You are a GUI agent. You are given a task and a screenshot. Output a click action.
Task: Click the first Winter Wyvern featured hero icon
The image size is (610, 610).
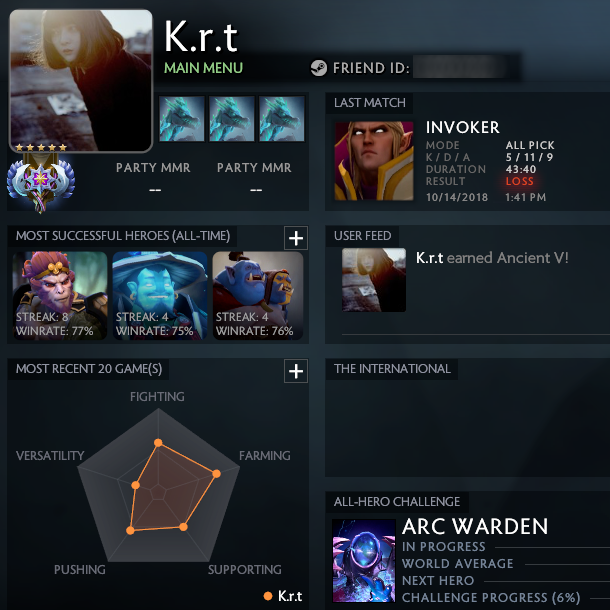tap(182, 119)
